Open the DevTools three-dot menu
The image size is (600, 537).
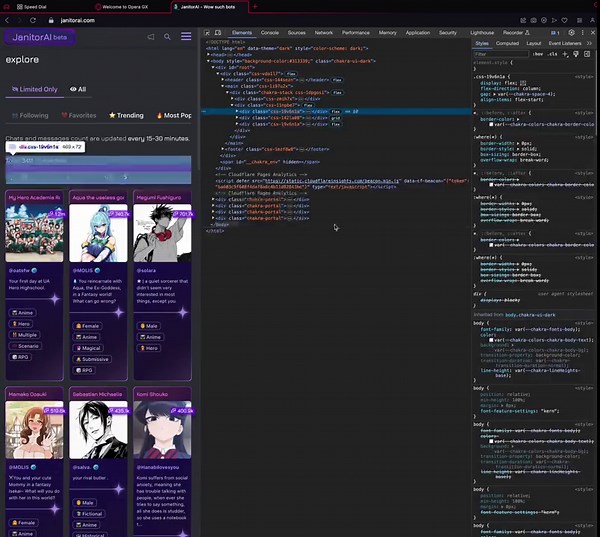582,33
